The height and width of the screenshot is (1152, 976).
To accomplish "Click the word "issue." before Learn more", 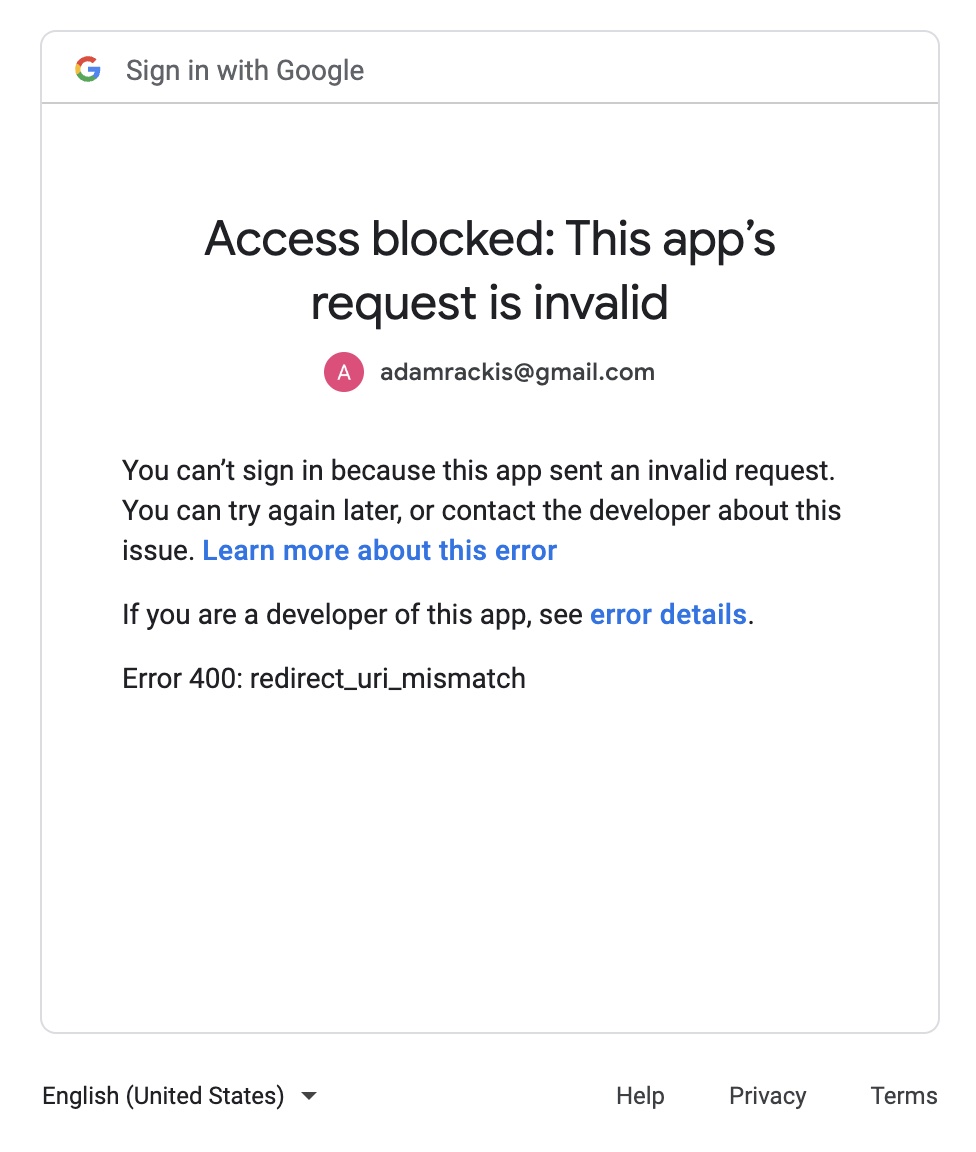I will (158, 550).
